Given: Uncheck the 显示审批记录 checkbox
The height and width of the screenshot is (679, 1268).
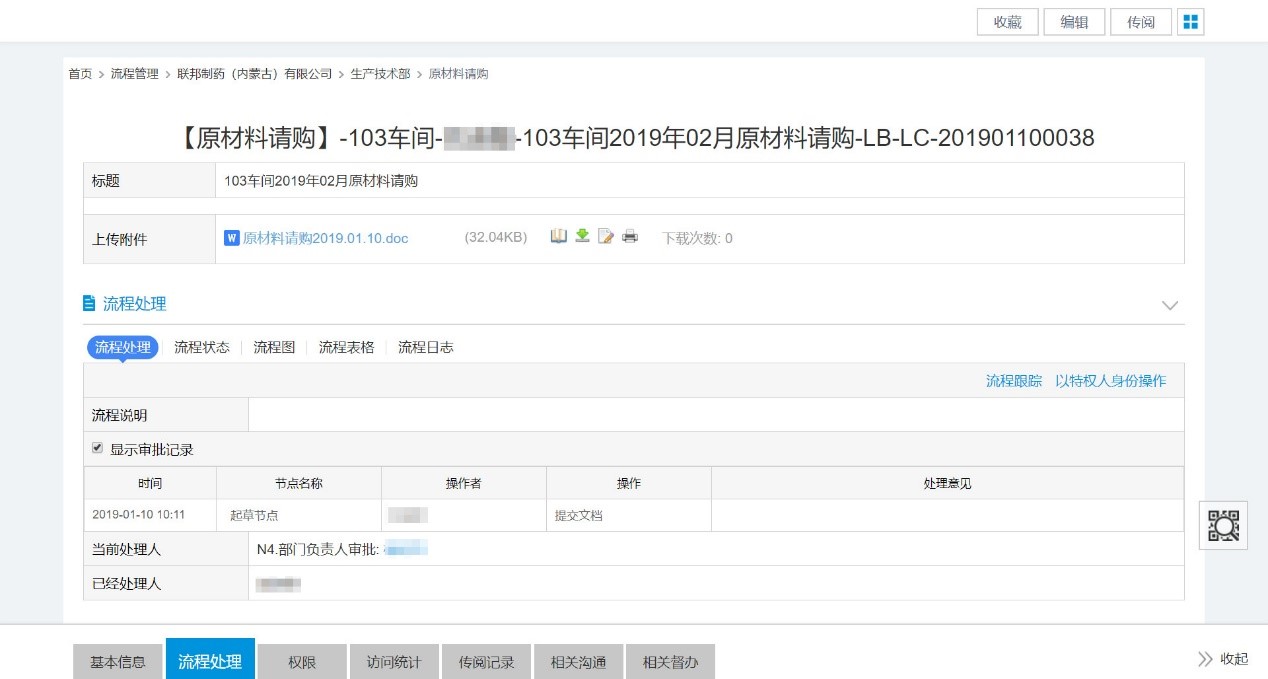Looking at the screenshot, I should coord(98,448).
